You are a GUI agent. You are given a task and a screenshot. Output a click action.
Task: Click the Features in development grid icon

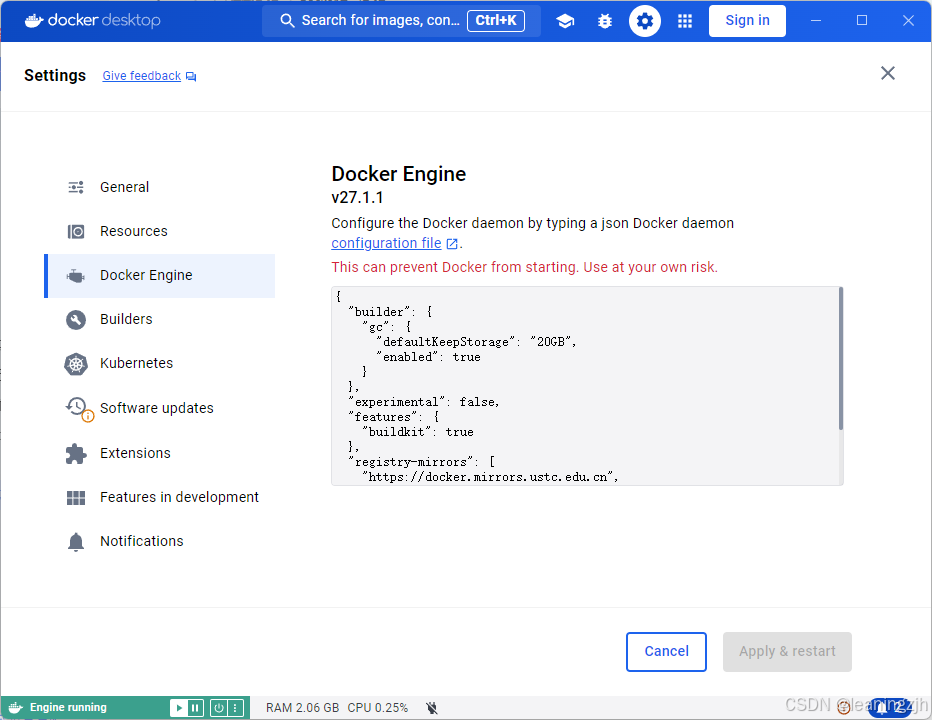coord(76,498)
